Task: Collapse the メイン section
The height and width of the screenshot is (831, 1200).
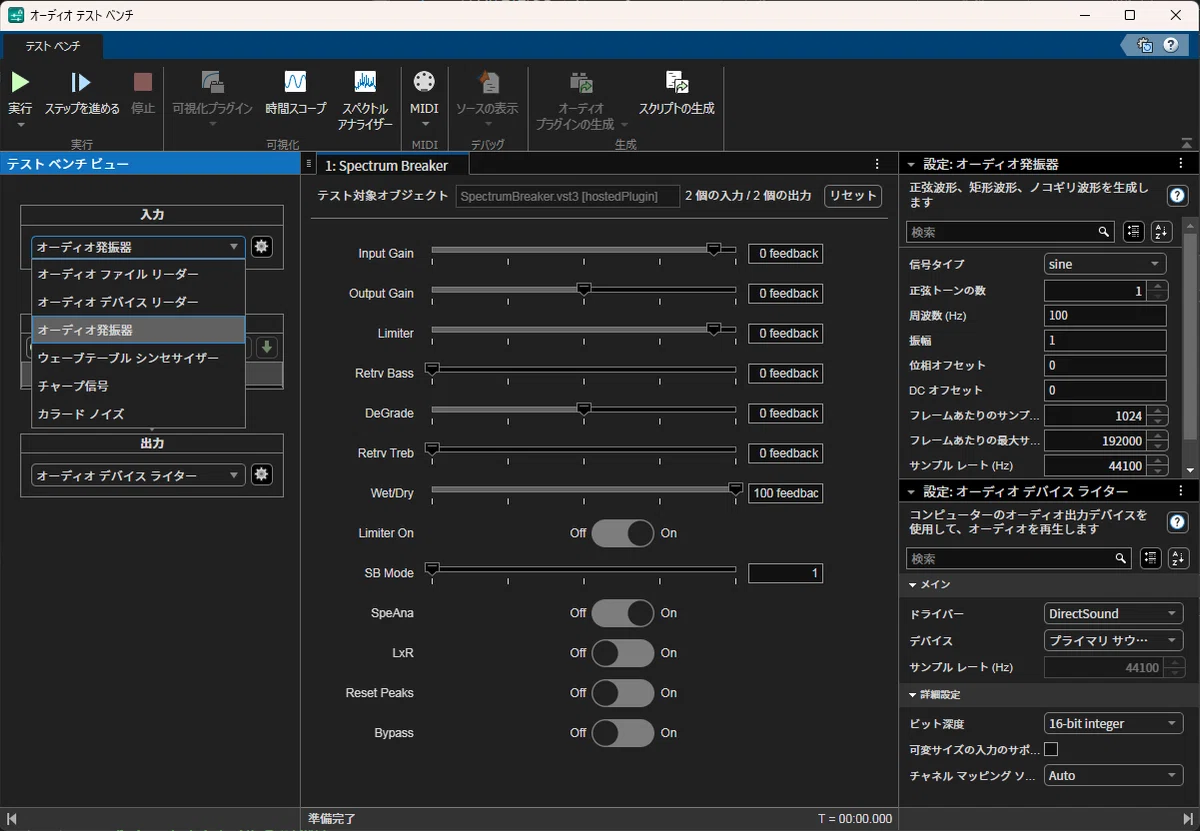Action: 913,584
